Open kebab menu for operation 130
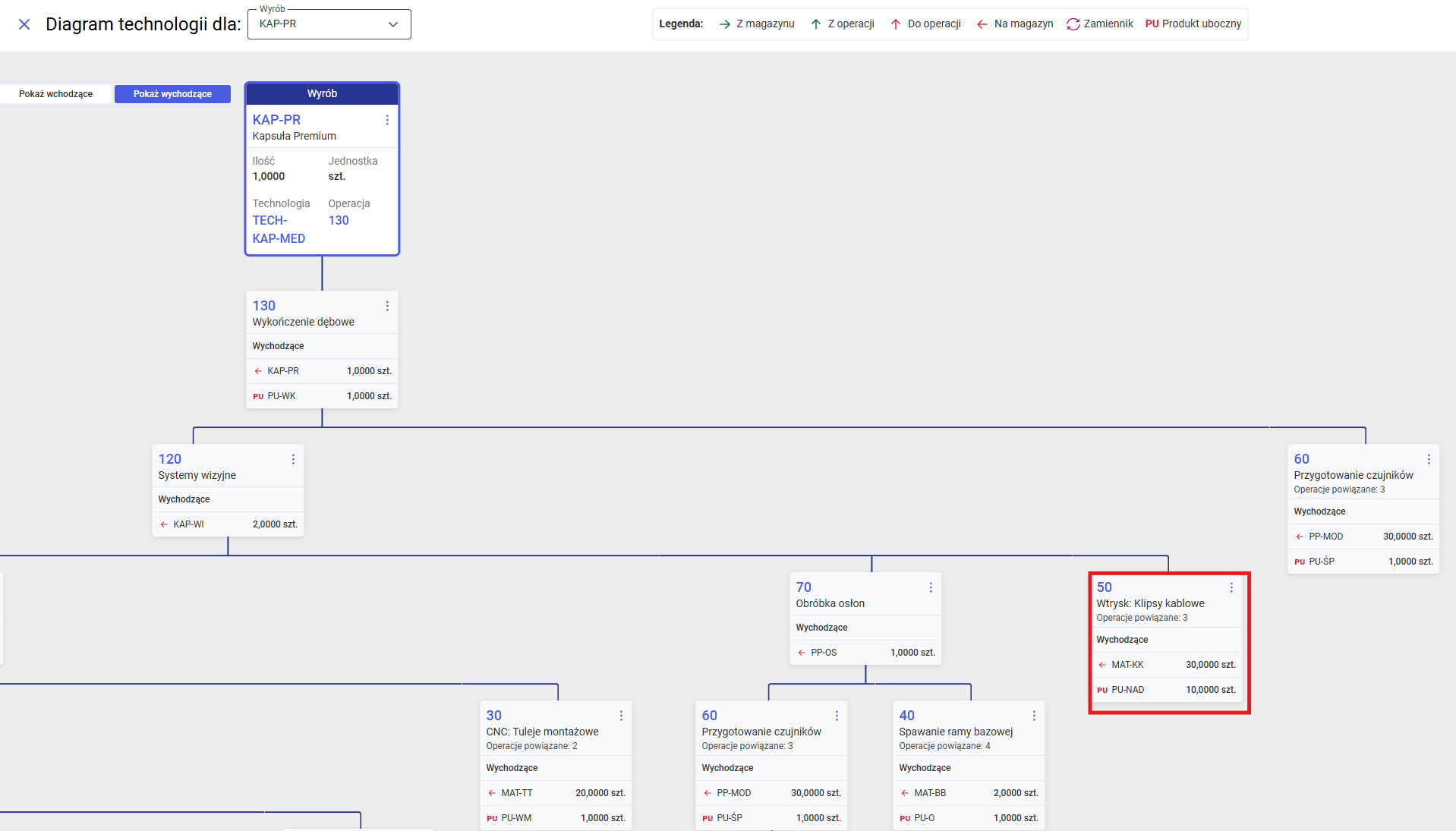Screen dimensions: 1456x831 [387, 306]
